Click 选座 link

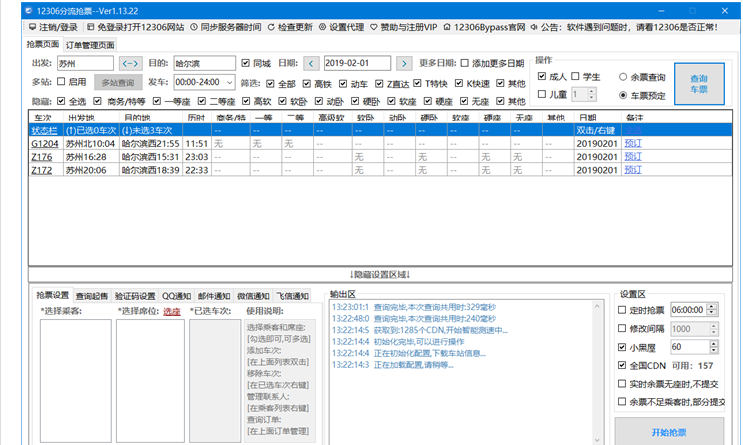[x=172, y=311]
